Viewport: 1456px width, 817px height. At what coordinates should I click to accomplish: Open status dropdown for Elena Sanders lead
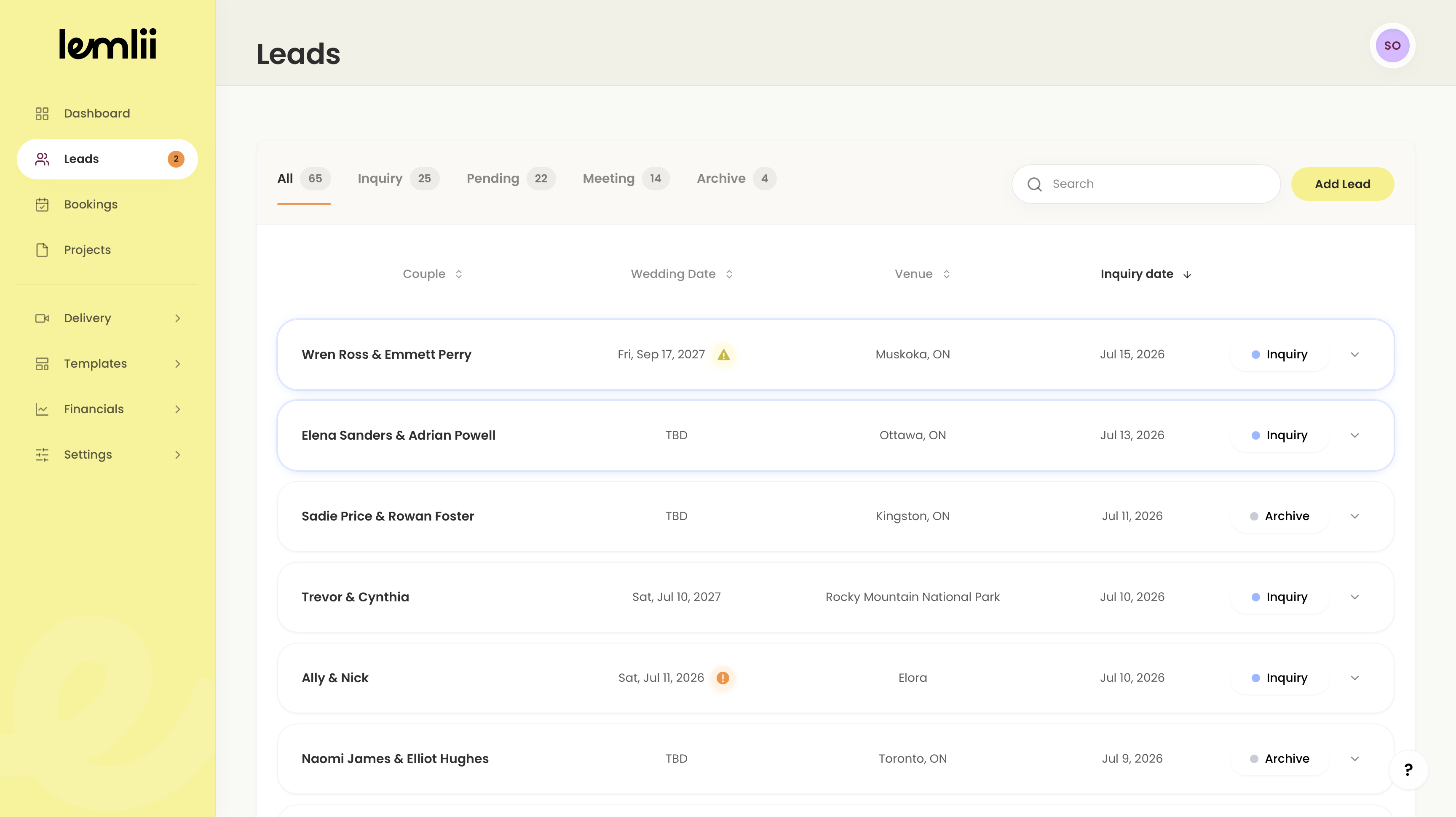tap(1279, 435)
